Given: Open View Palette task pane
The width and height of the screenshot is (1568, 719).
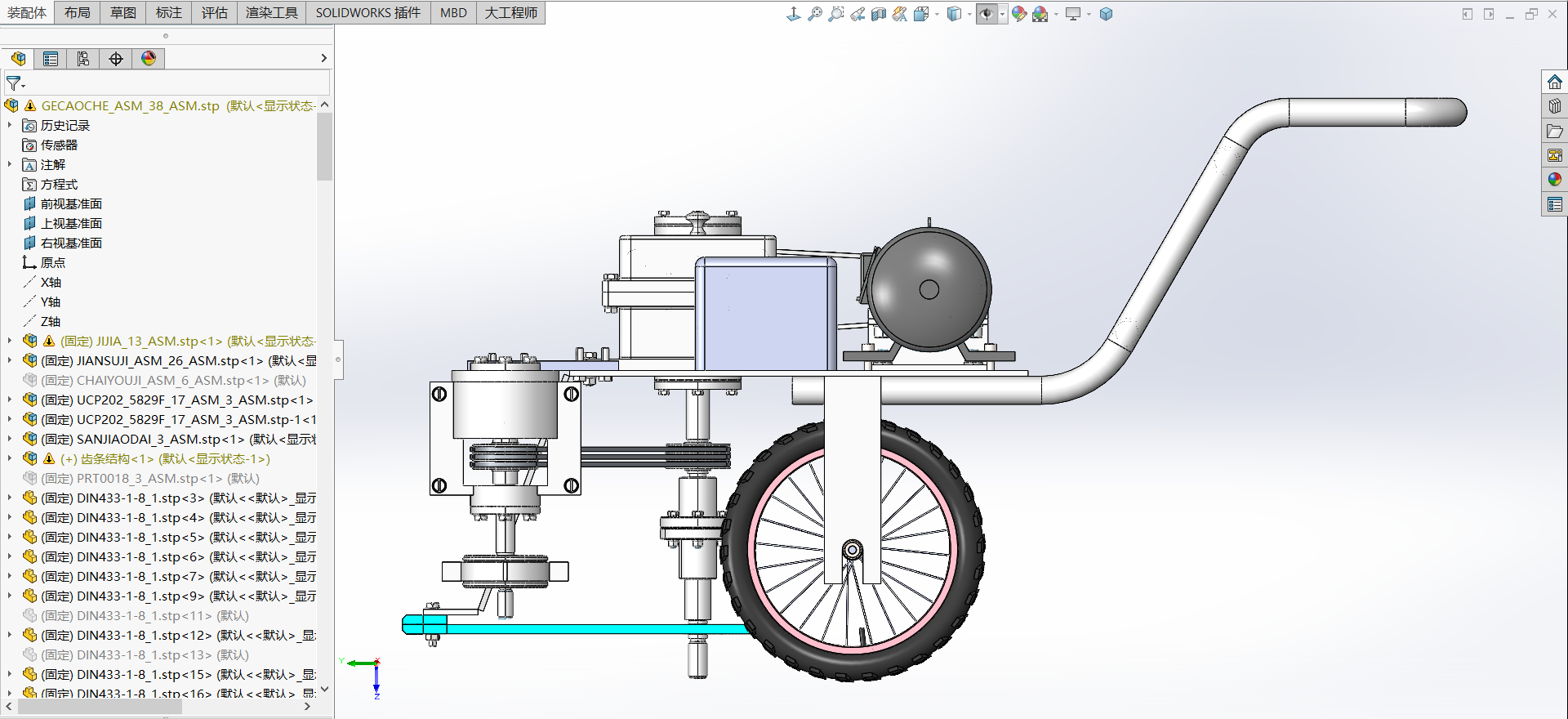Looking at the screenshot, I should (1554, 155).
